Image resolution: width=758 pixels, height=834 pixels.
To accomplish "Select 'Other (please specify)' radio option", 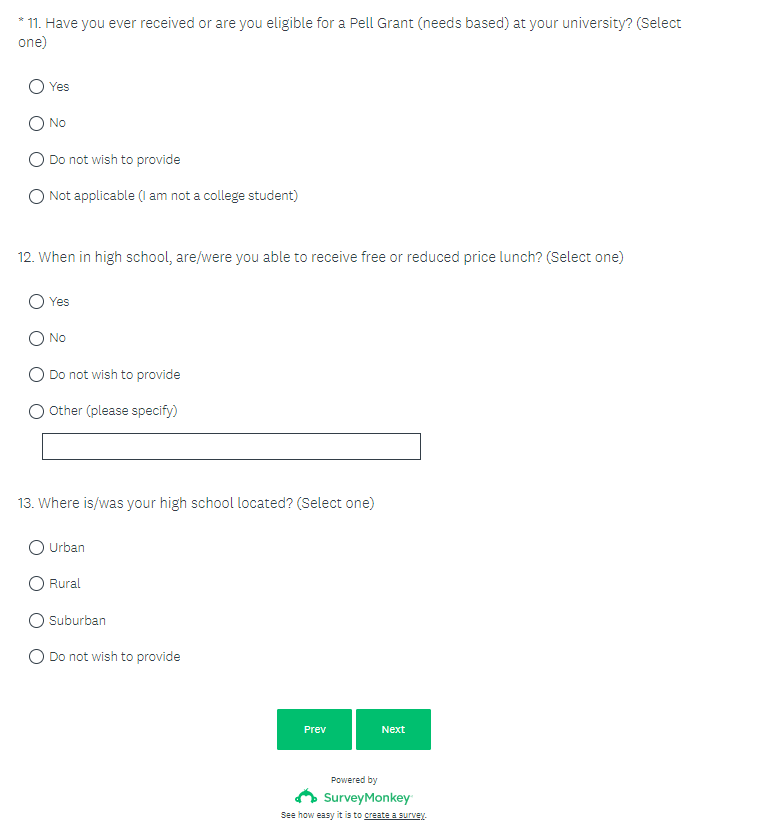I will [37, 411].
